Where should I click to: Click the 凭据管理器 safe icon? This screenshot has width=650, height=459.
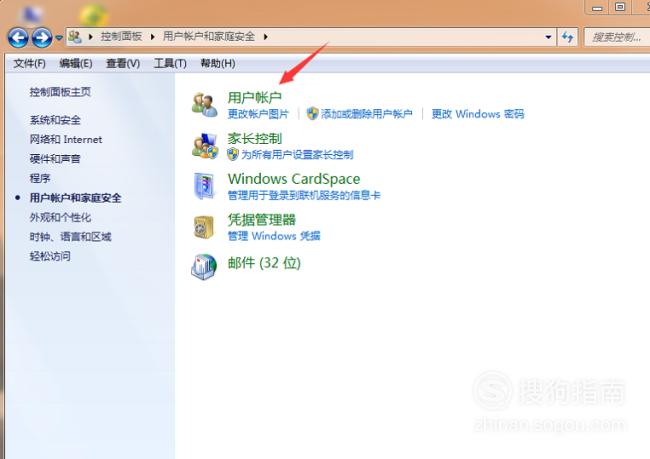tap(204, 227)
